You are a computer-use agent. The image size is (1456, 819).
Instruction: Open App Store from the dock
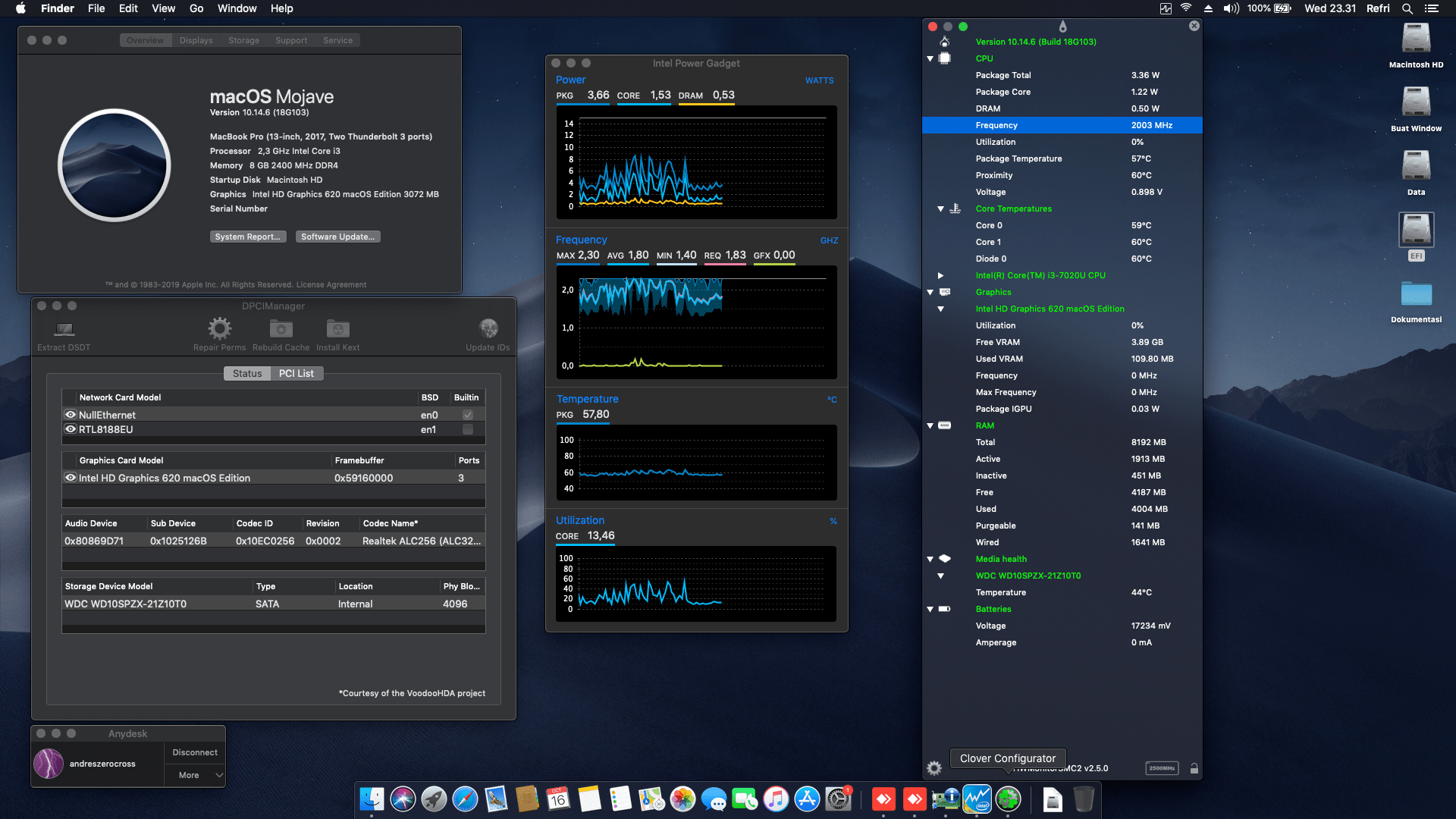[807, 799]
